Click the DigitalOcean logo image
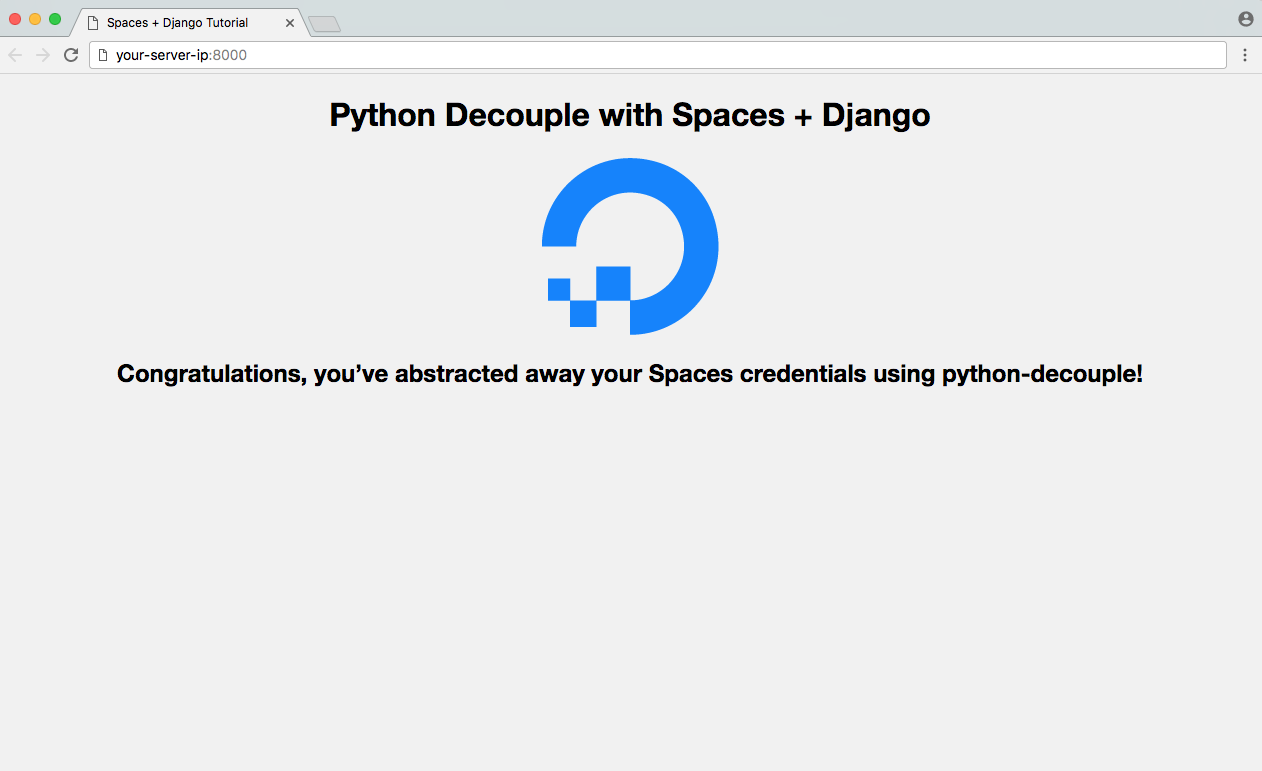 point(630,246)
